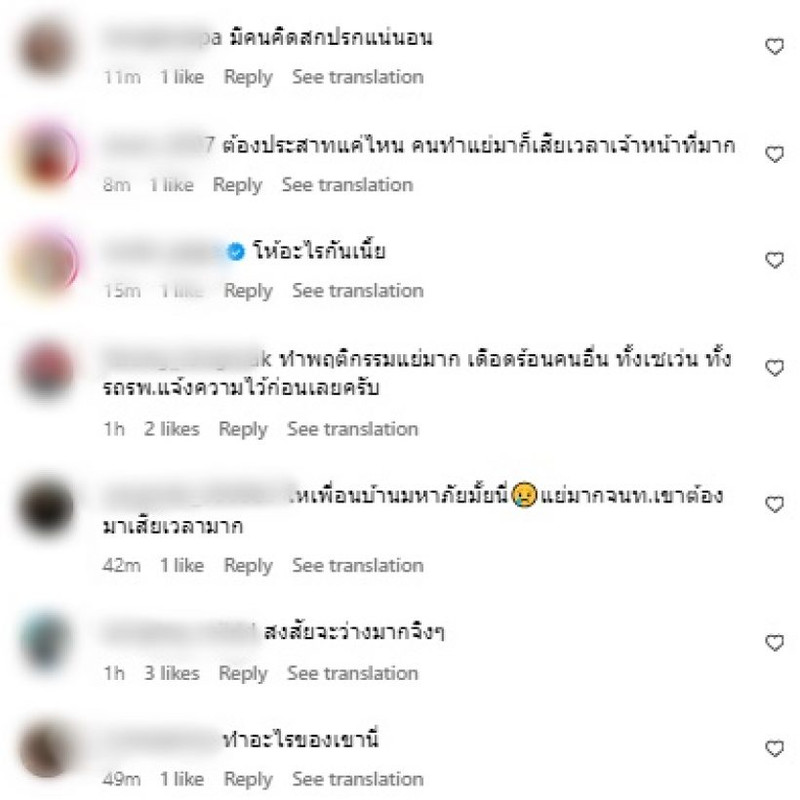Viewport: 800px width, 800px height.
Task: Open story ring avatar of verified user
Action: pyautogui.click(x=46, y=261)
